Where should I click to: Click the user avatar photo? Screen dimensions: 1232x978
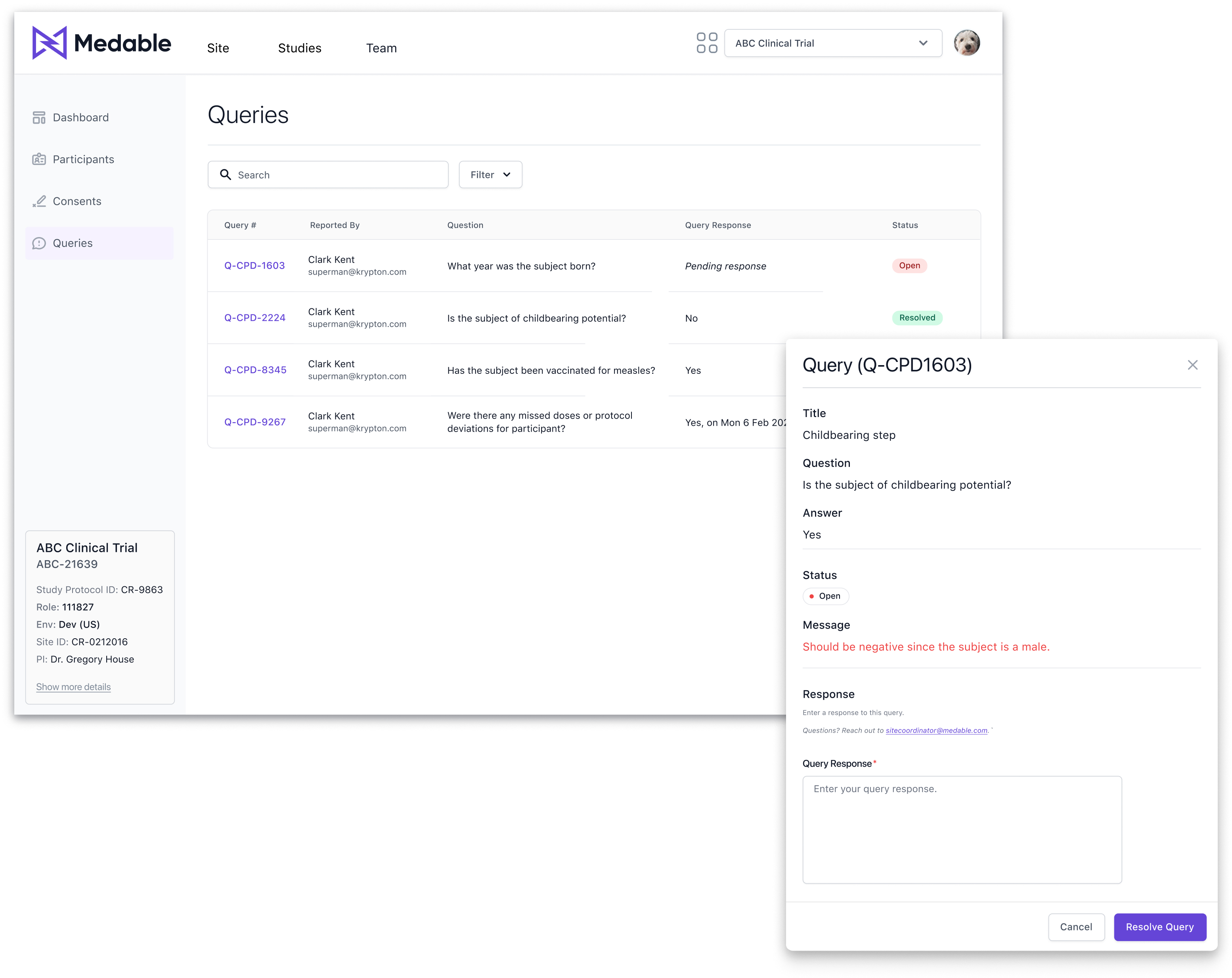click(x=966, y=43)
